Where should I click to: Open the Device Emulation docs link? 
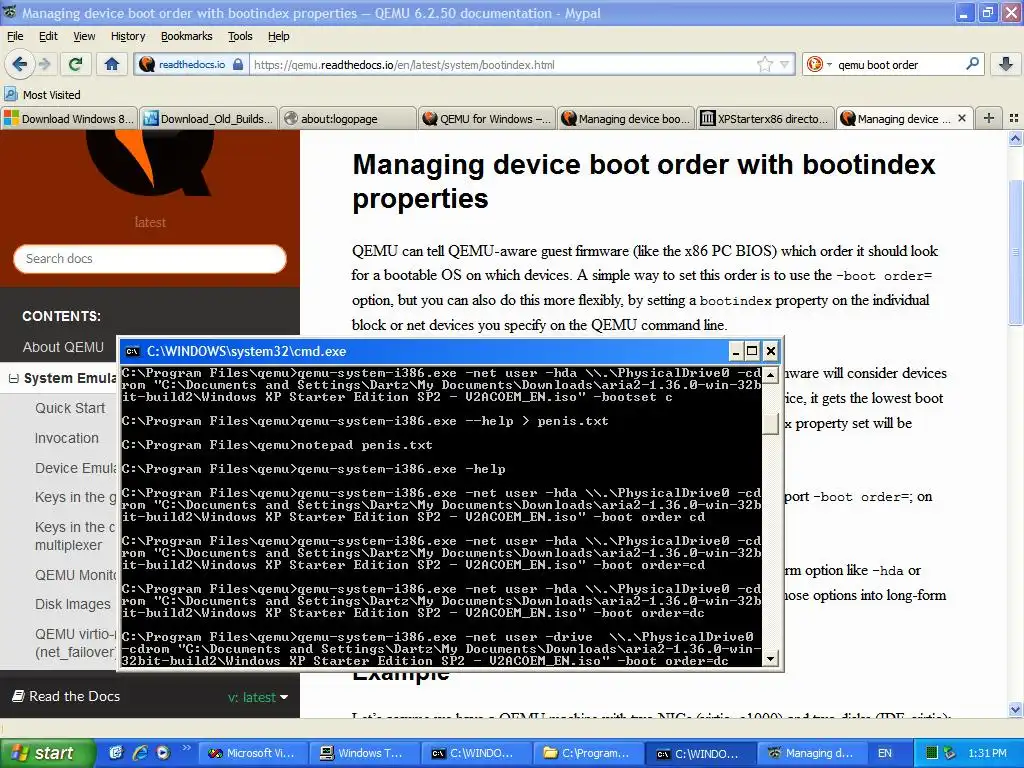(x=76, y=468)
